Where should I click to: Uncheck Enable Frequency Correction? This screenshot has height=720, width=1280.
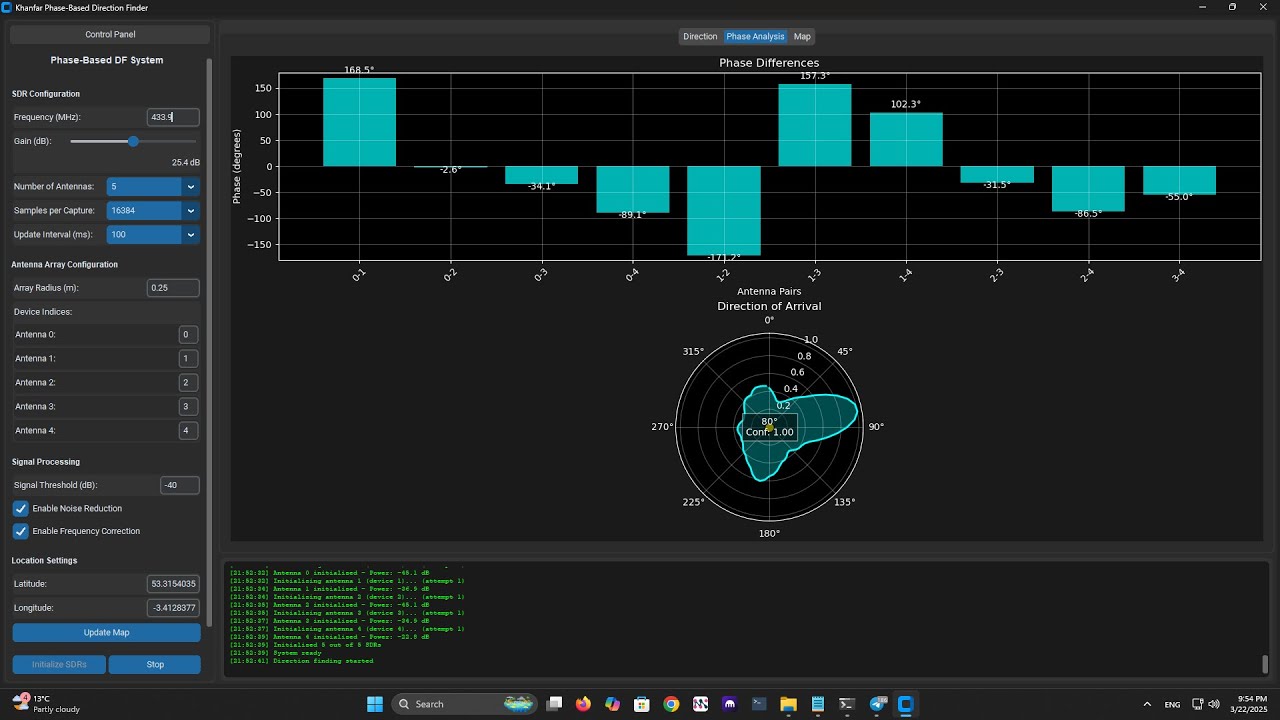click(x=21, y=531)
